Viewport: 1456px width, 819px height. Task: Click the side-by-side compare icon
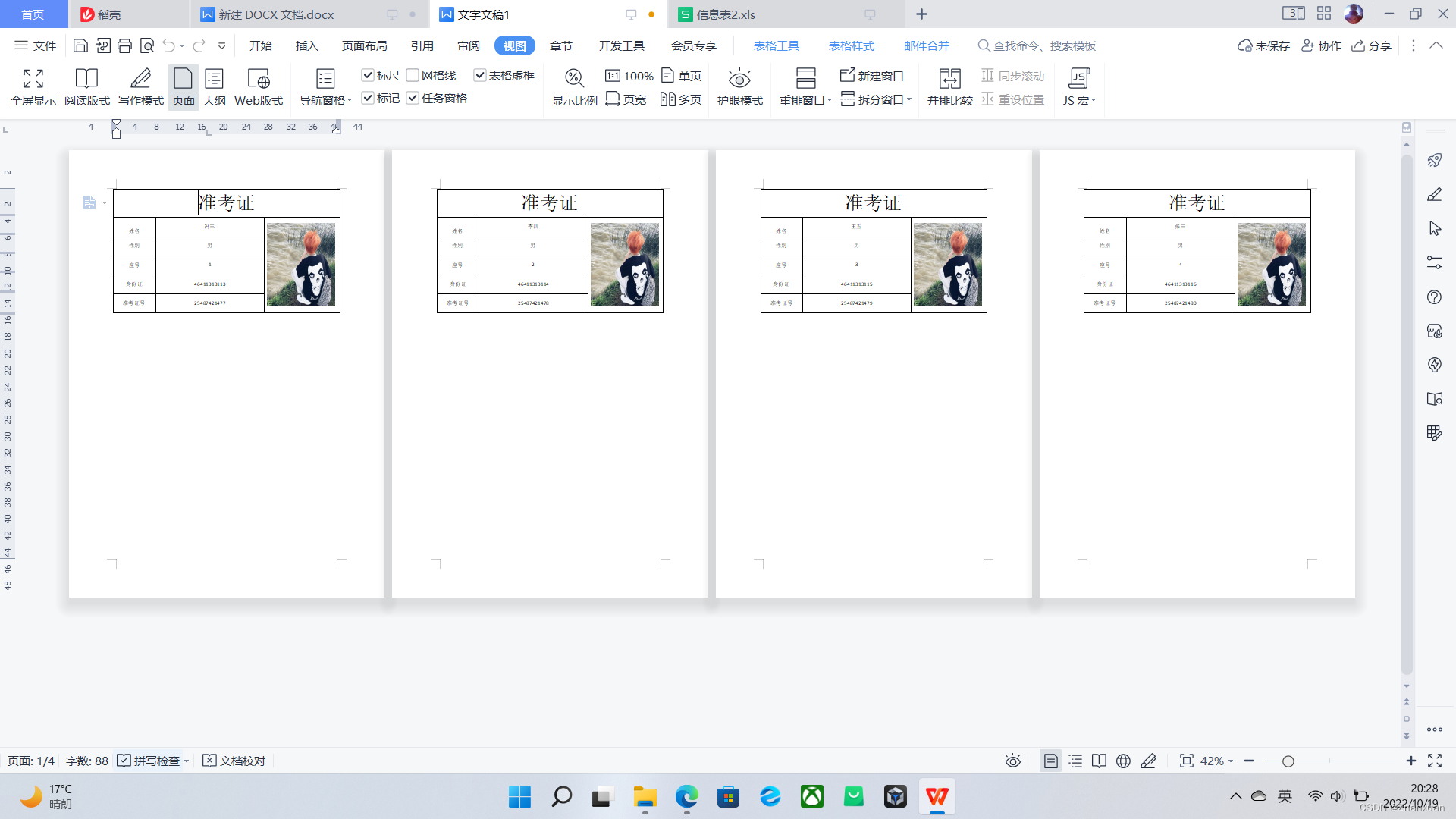[x=949, y=79]
